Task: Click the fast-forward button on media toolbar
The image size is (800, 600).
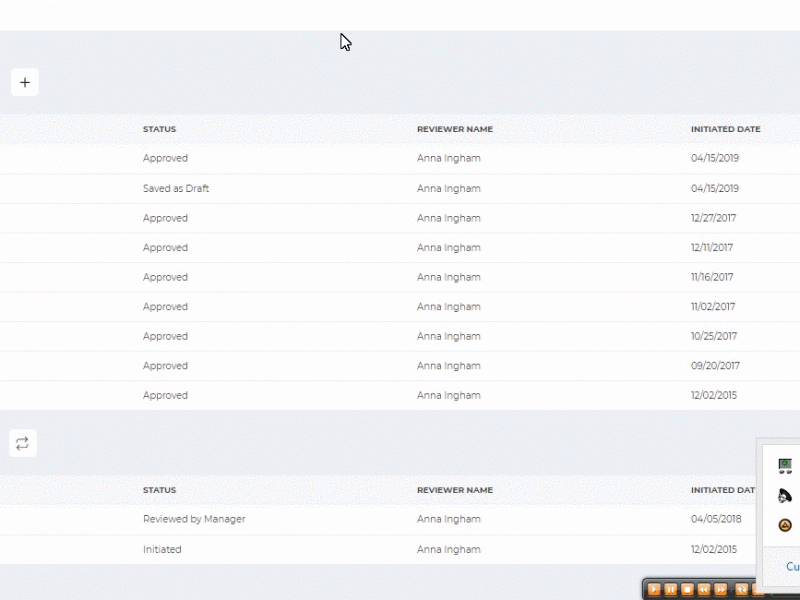Action: pos(720,590)
